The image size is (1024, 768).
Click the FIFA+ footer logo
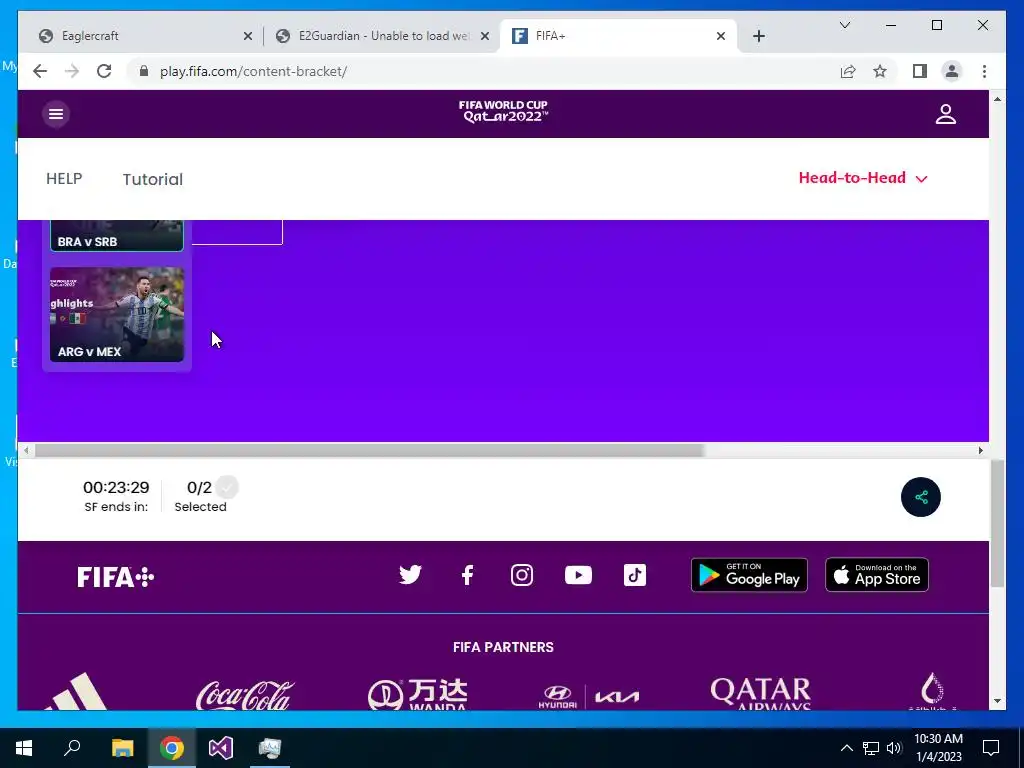pos(116,577)
